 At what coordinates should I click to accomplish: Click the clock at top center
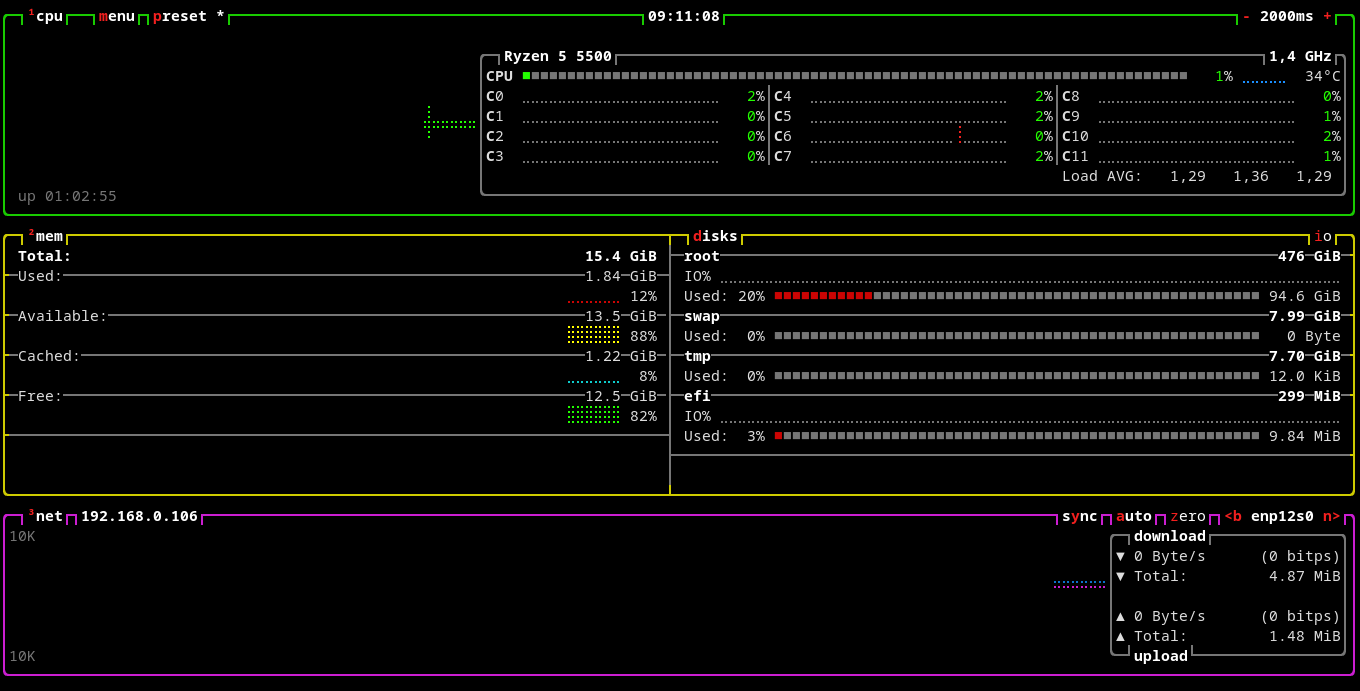[683, 16]
